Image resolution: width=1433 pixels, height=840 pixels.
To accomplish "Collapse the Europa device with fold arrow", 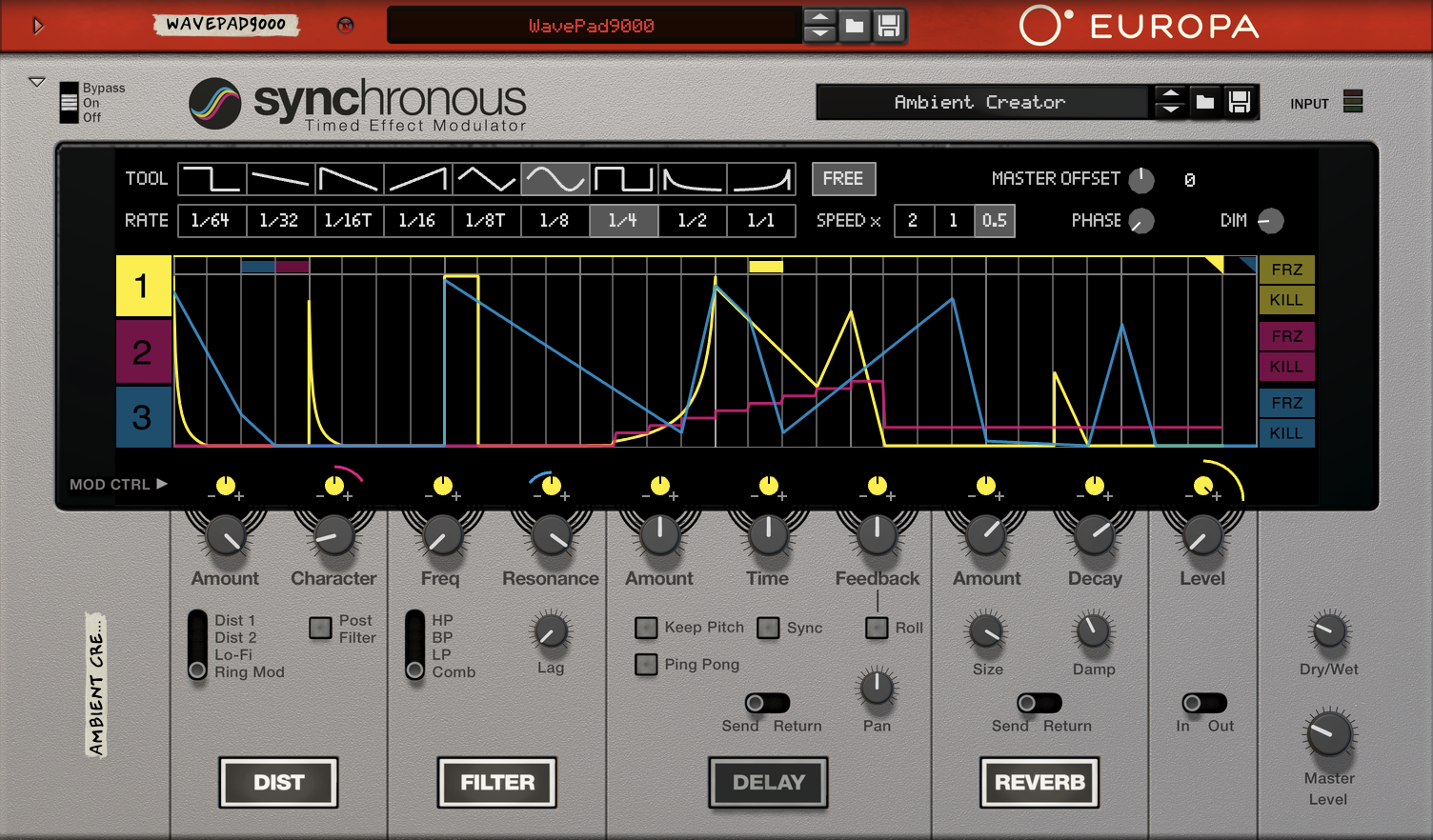I will [38, 26].
